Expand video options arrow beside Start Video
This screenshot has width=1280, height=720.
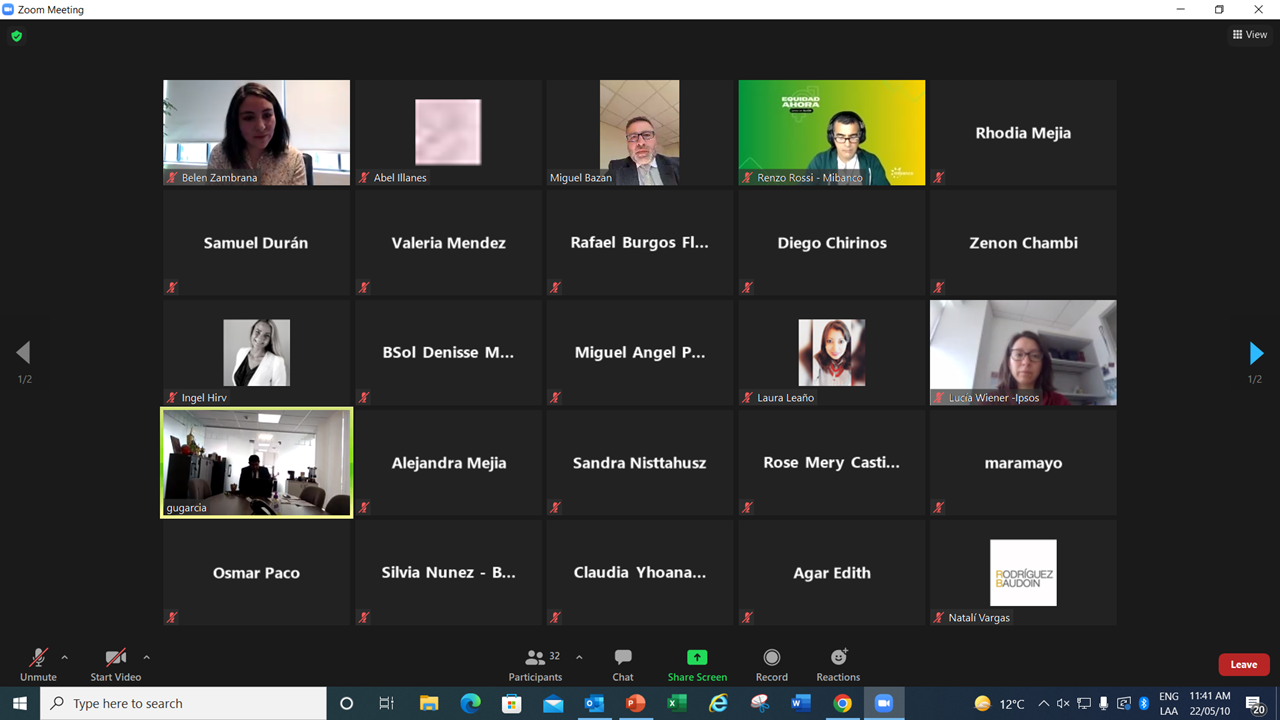pos(146,657)
